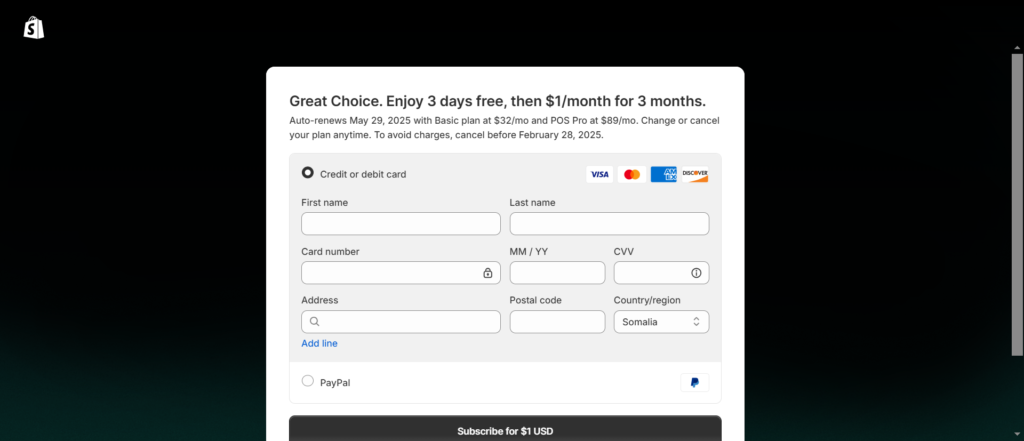Click the CVV info icon
Image resolution: width=1024 pixels, height=441 pixels.
pos(696,273)
